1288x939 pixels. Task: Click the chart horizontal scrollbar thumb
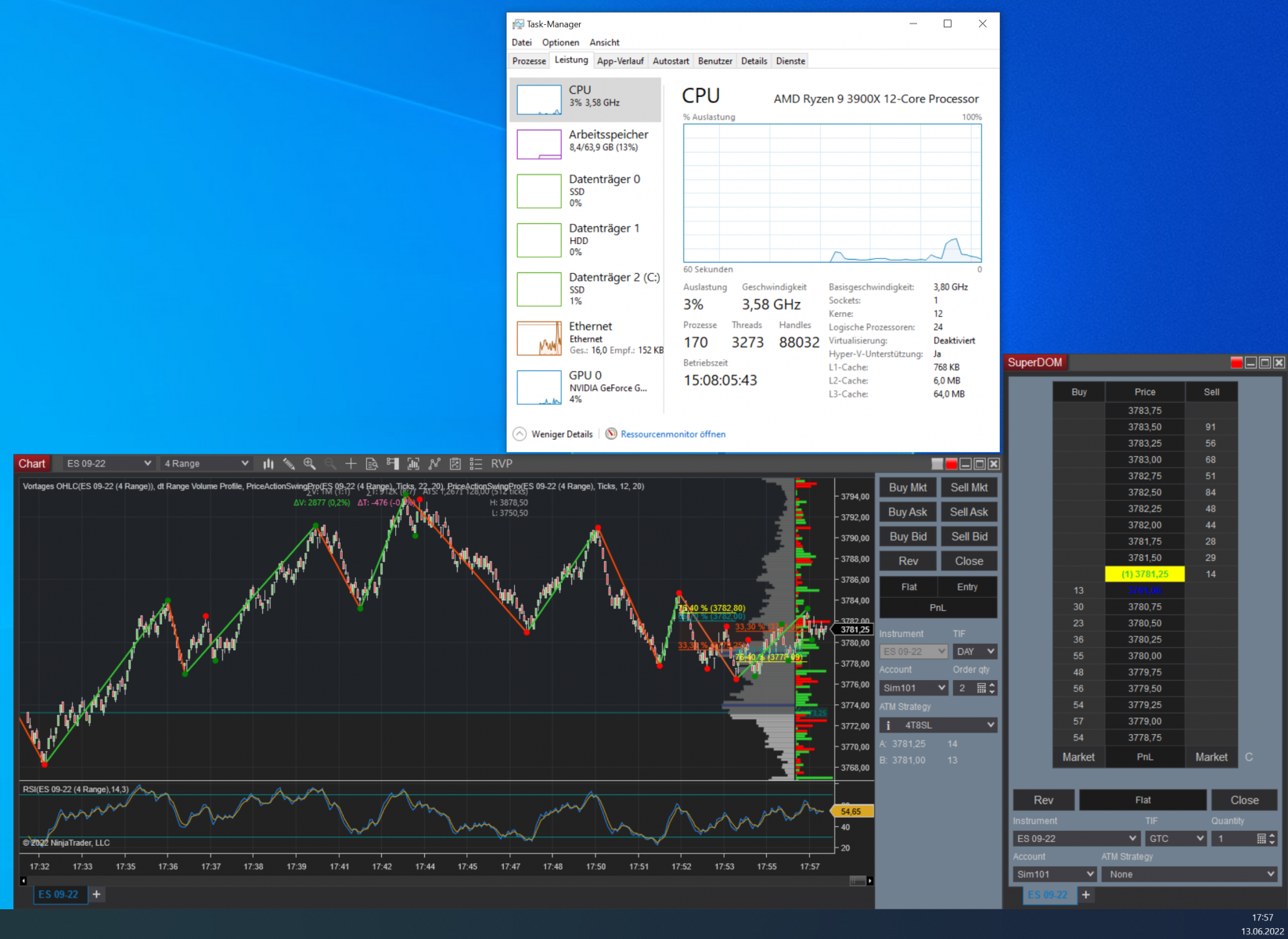coord(858,881)
